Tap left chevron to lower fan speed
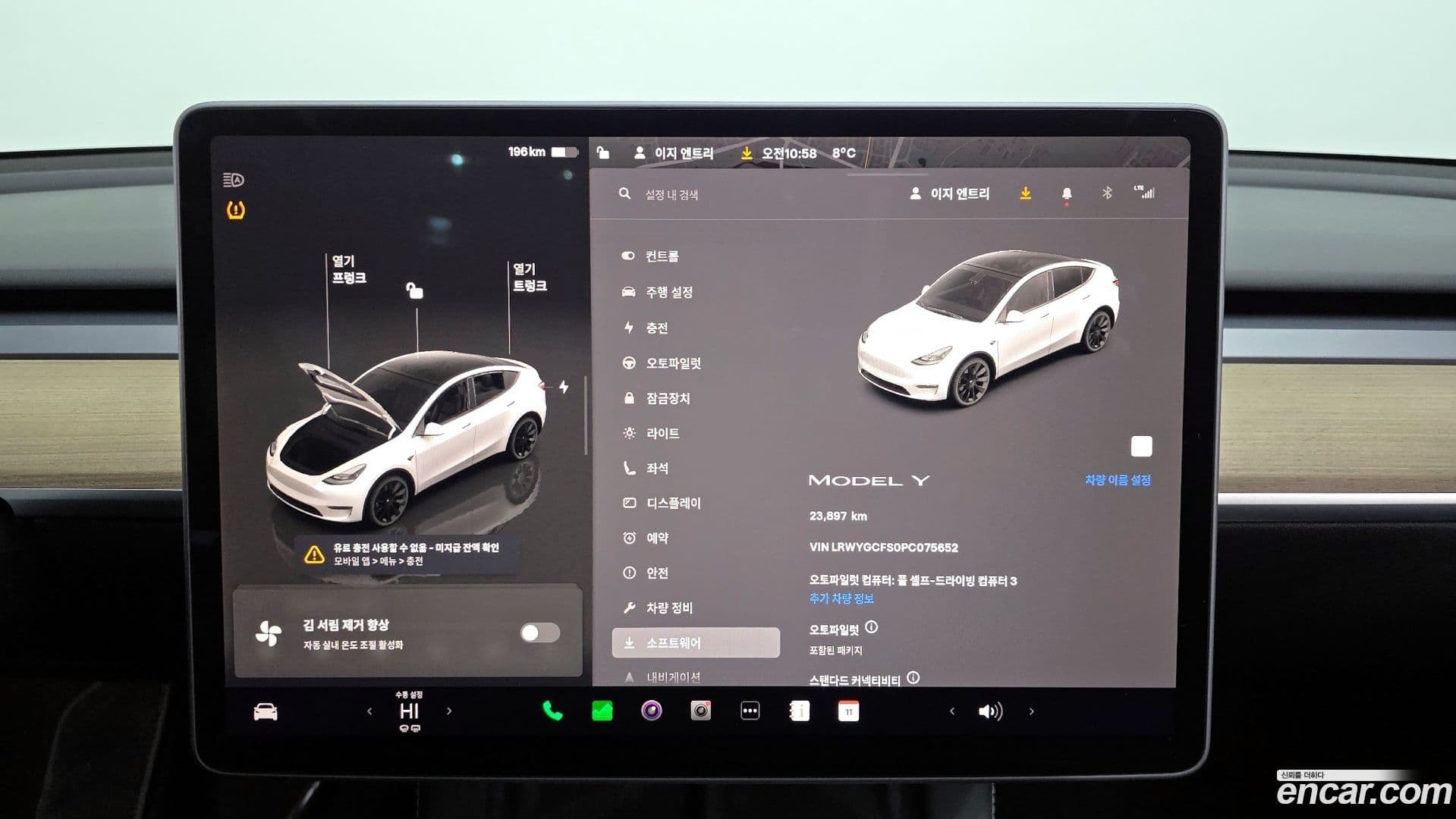This screenshot has width=1456, height=819. pos(370,711)
